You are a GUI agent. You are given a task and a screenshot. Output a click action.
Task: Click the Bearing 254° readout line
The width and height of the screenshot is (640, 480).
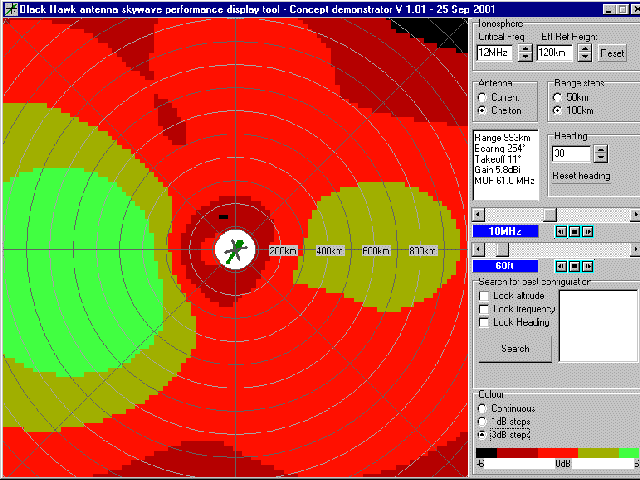[x=500, y=148]
